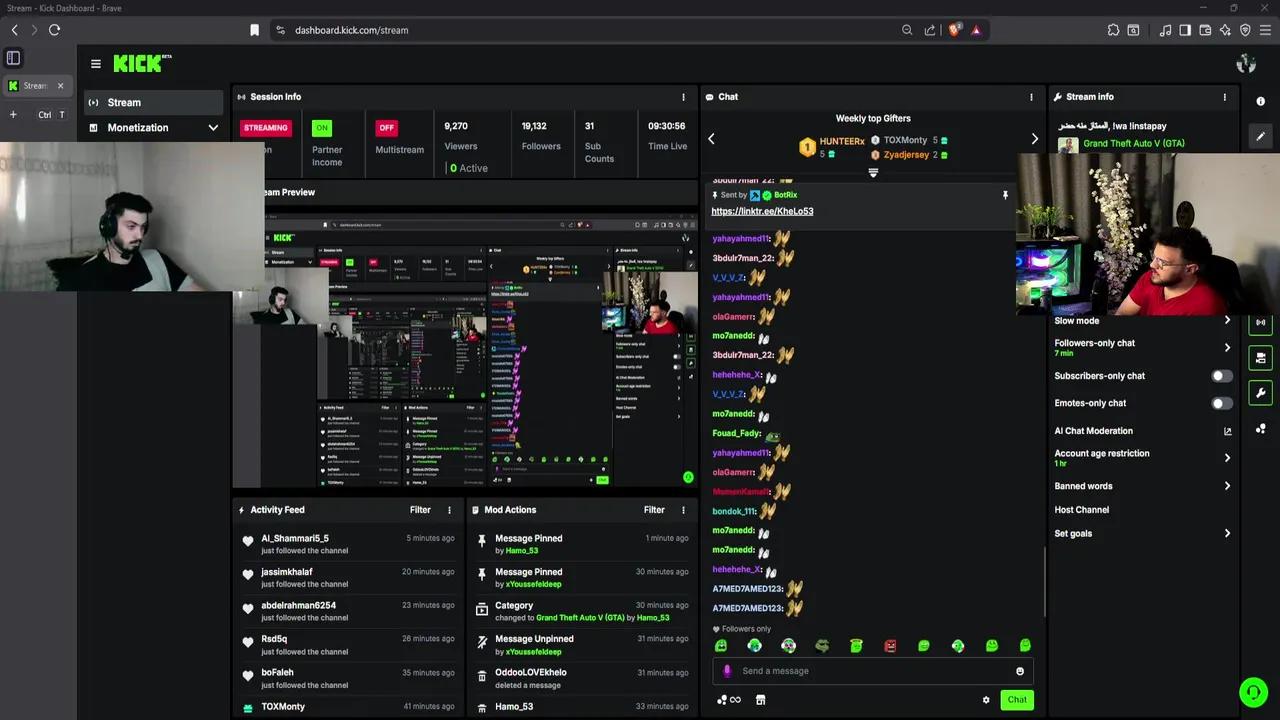
Task: Open the chat settings gear icon
Action: (986, 700)
